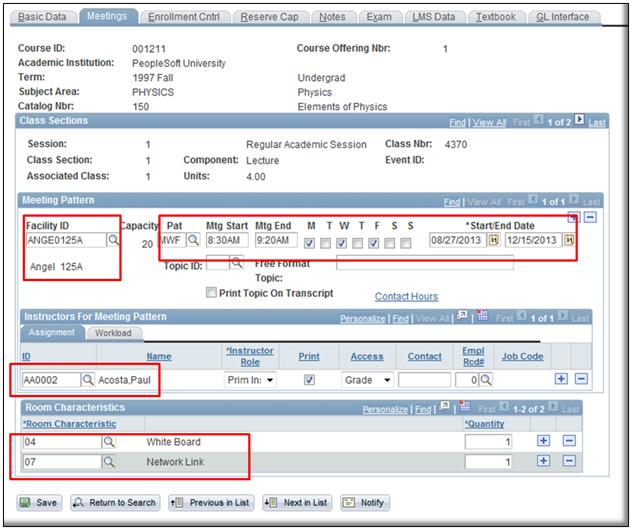Open the Exam tab
Image resolution: width=632 pixels, height=530 pixels.
click(379, 17)
